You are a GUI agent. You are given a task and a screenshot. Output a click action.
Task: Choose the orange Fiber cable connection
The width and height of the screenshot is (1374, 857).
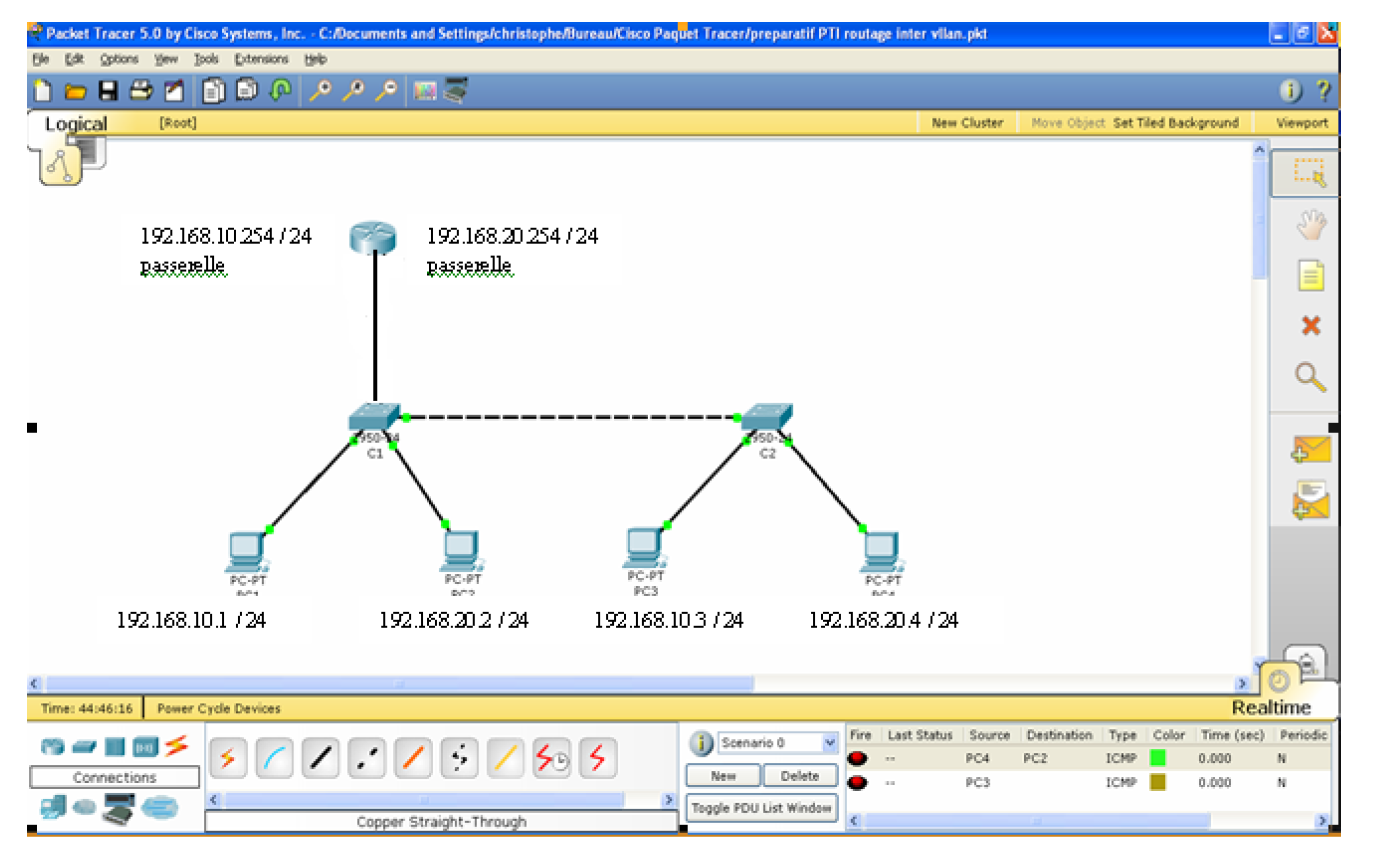click(413, 759)
